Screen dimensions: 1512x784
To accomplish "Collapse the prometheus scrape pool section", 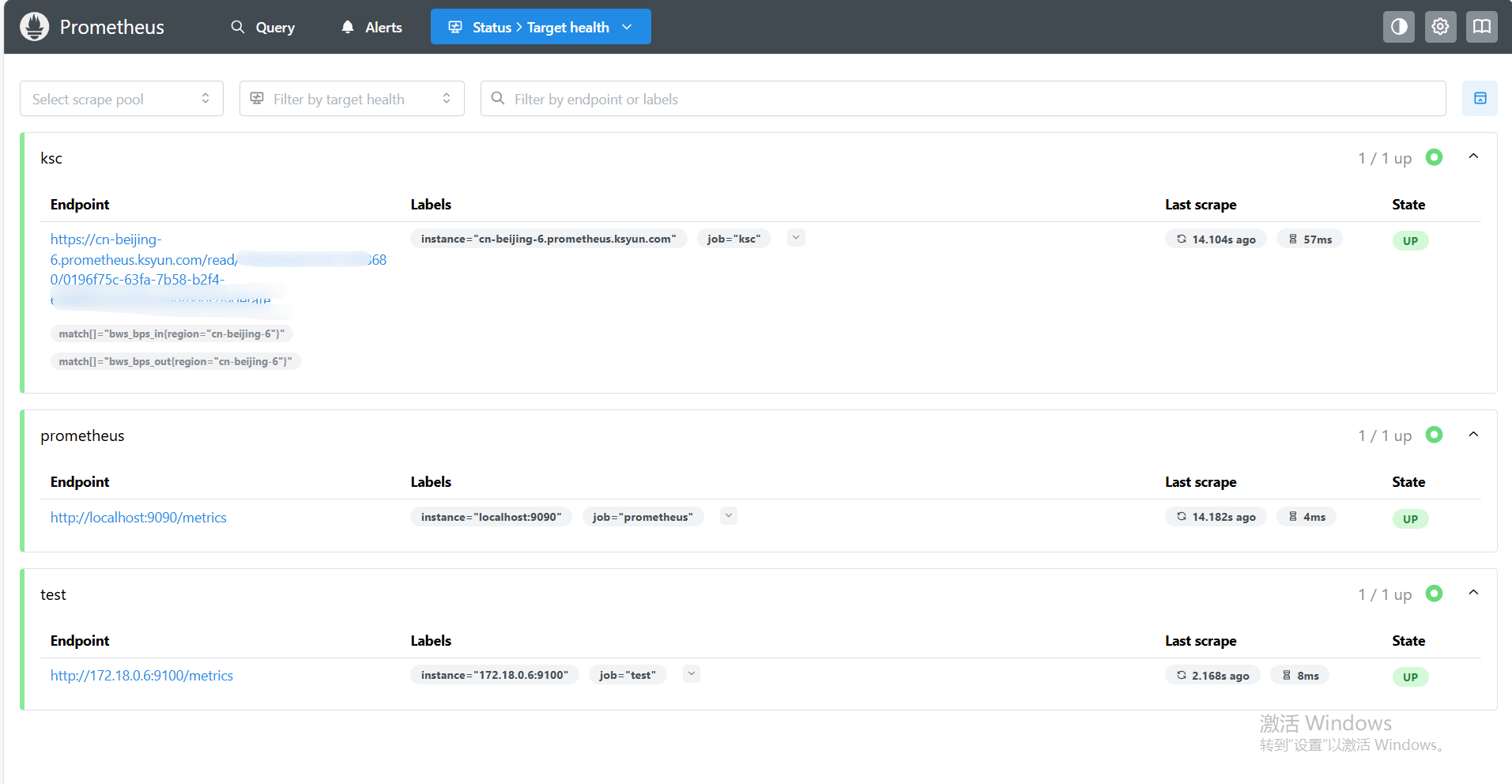I will tap(1473, 435).
